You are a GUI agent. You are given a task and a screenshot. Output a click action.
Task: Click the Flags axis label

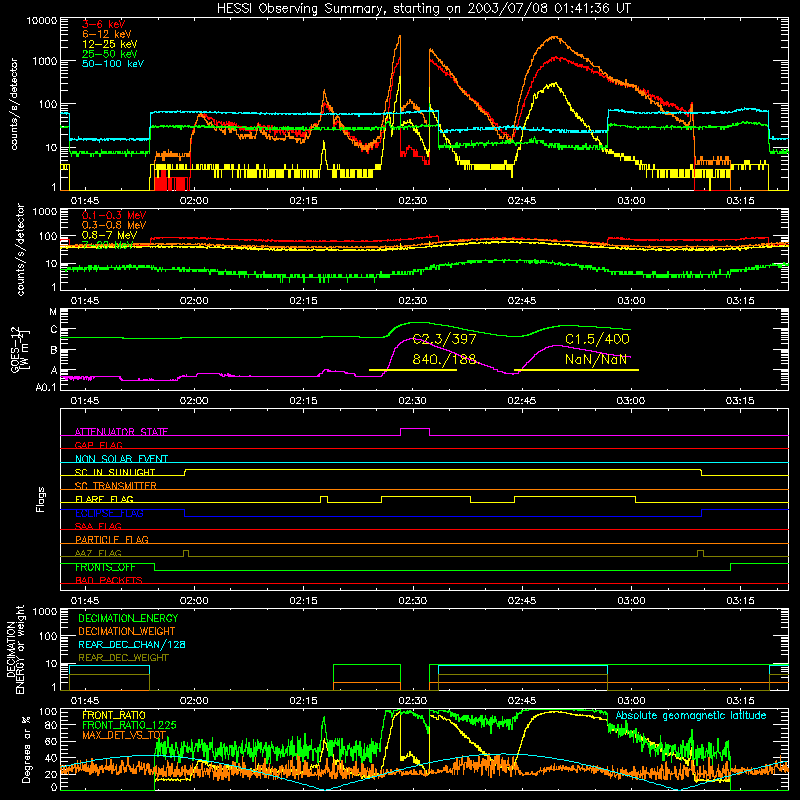pos(41,499)
